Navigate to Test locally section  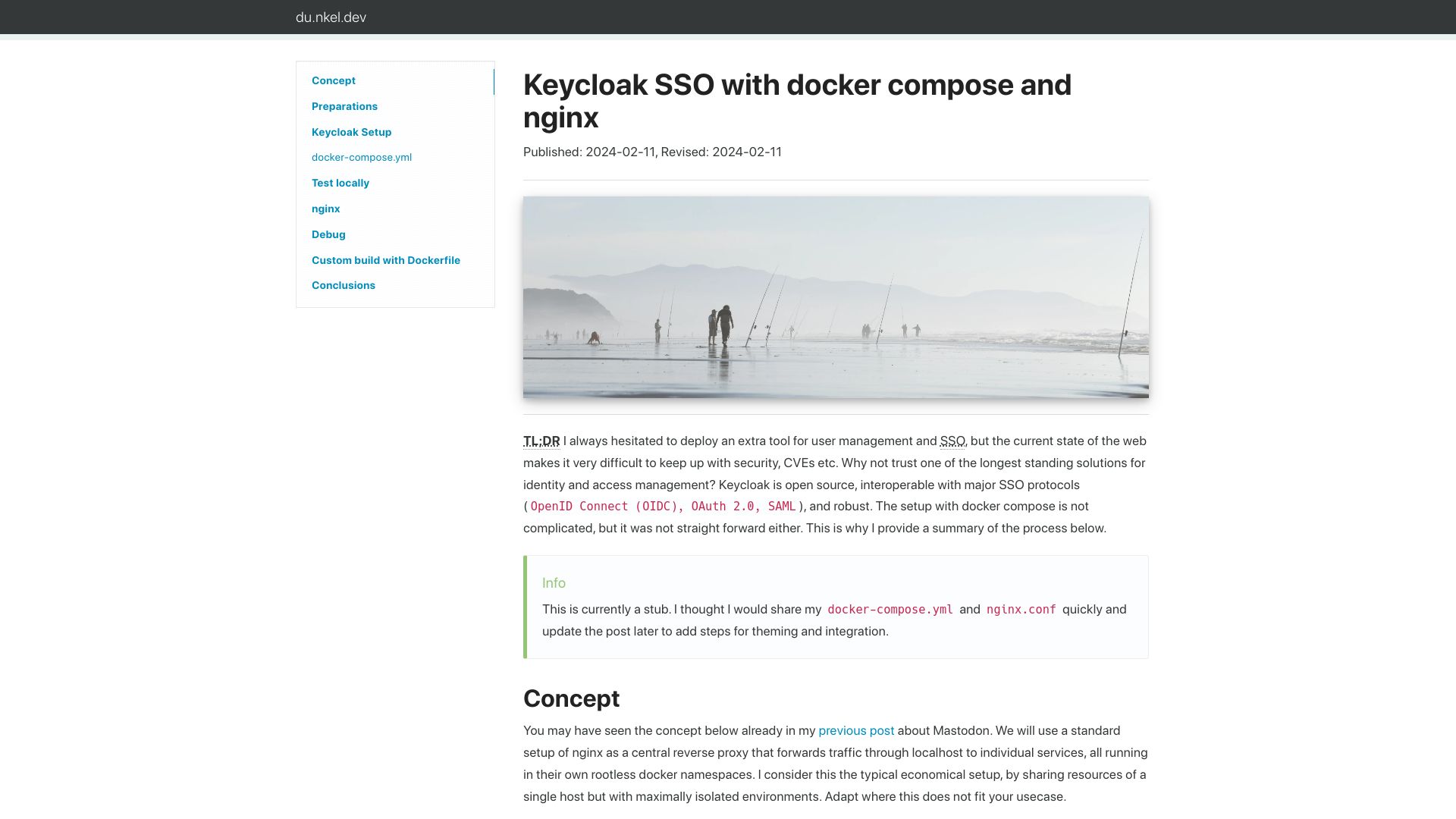[340, 183]
